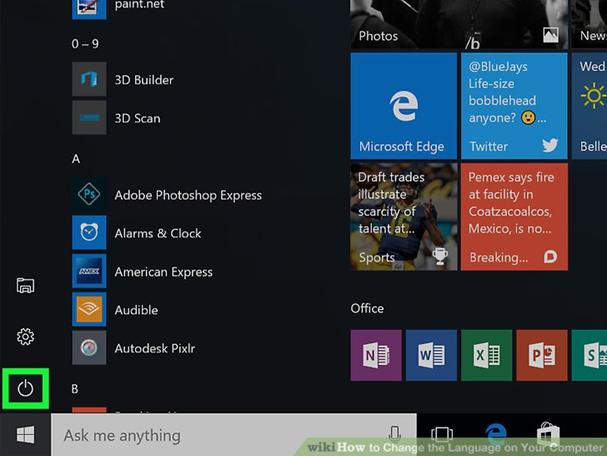Click the Cortana microphone icon

(x=394, y=434)
